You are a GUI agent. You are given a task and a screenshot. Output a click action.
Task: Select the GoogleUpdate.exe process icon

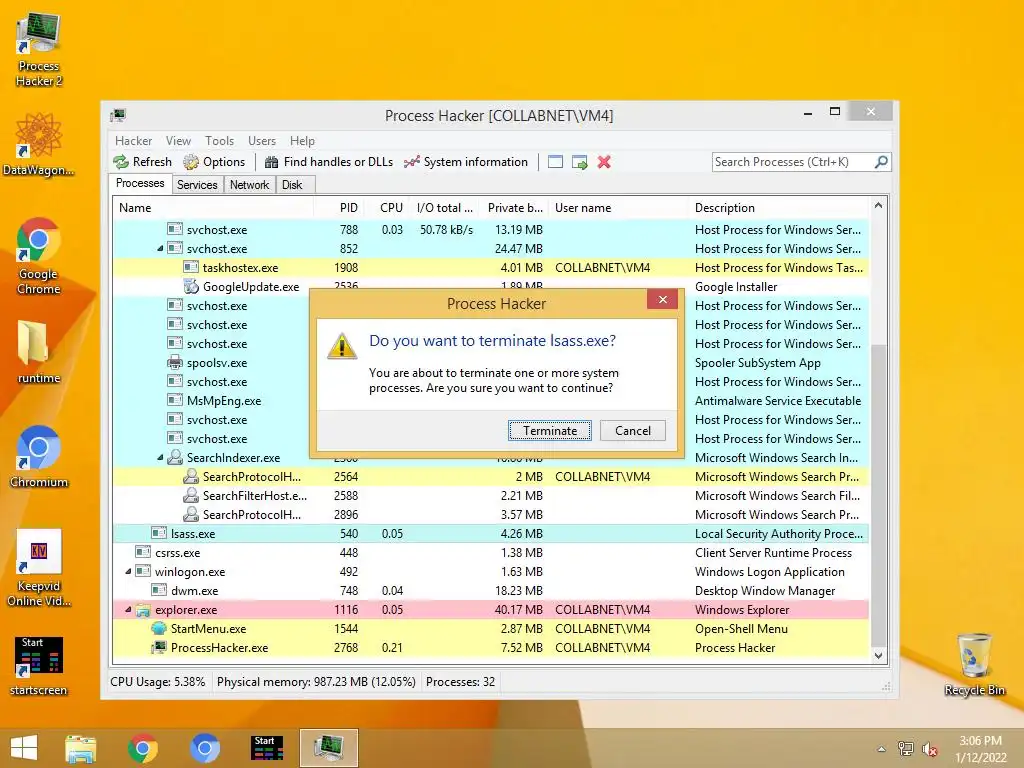coord(191,286)
